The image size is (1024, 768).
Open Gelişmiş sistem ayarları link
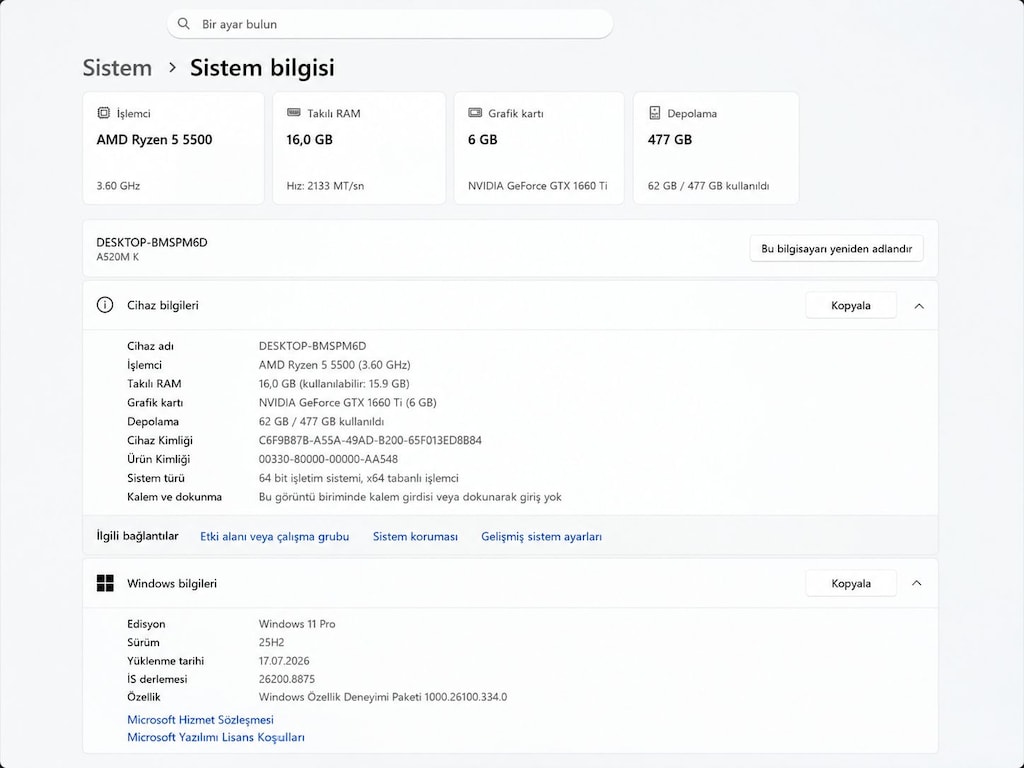pyautogui.click(x=541, y=536)
